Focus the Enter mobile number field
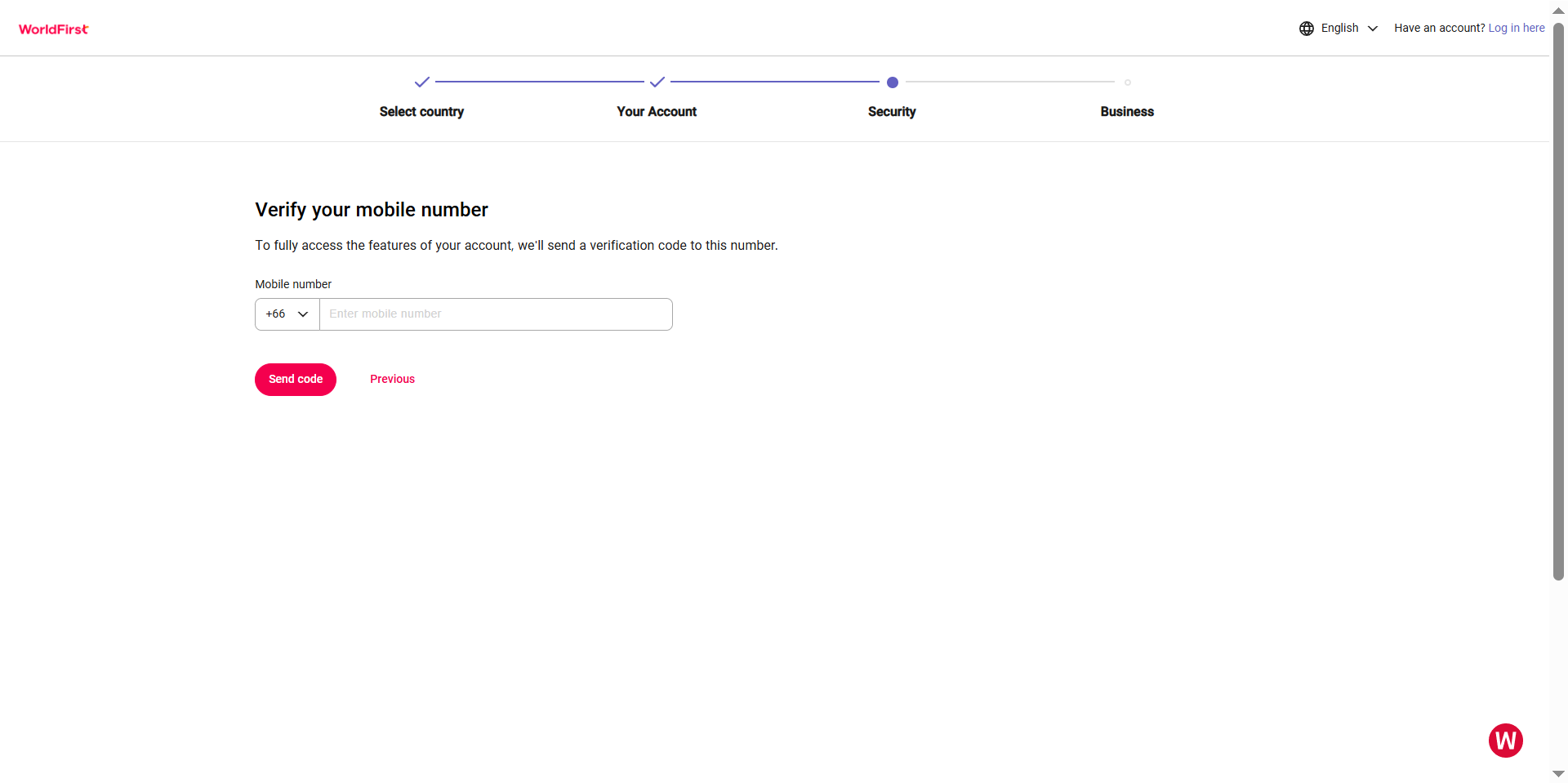The height and width of the screenshot is (783, 1568). click(496, 314)
